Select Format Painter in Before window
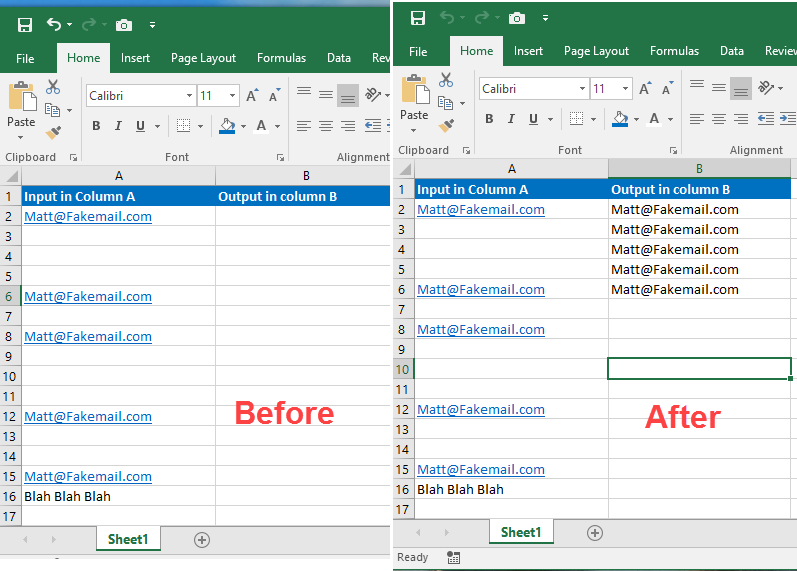 pos(53,133)
